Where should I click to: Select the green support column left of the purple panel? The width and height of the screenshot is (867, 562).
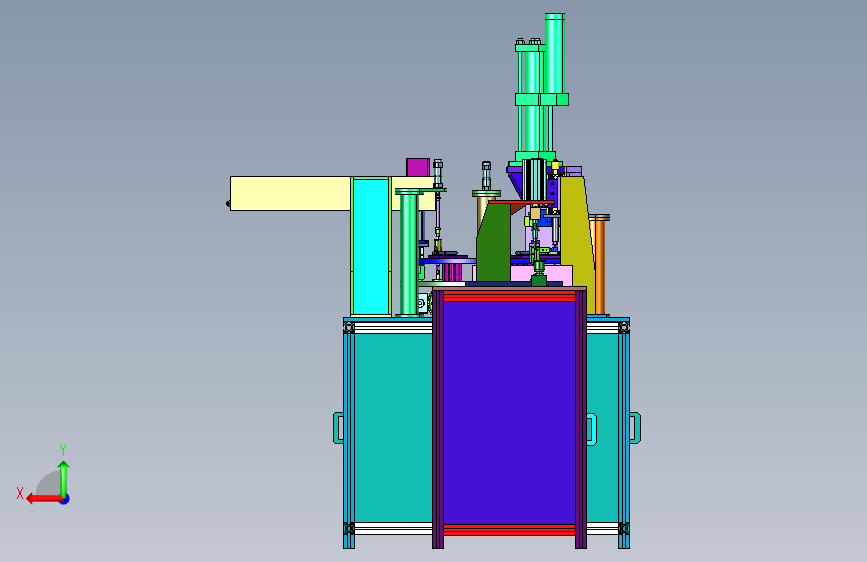click(x=409, y=253)
